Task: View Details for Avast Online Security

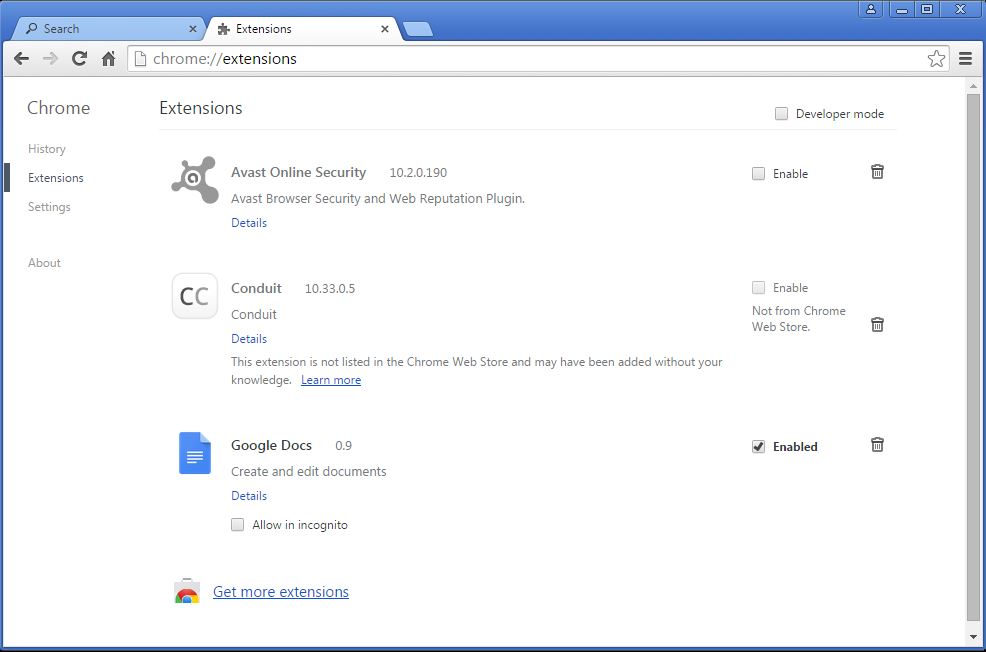Action: tap(249, 223)
